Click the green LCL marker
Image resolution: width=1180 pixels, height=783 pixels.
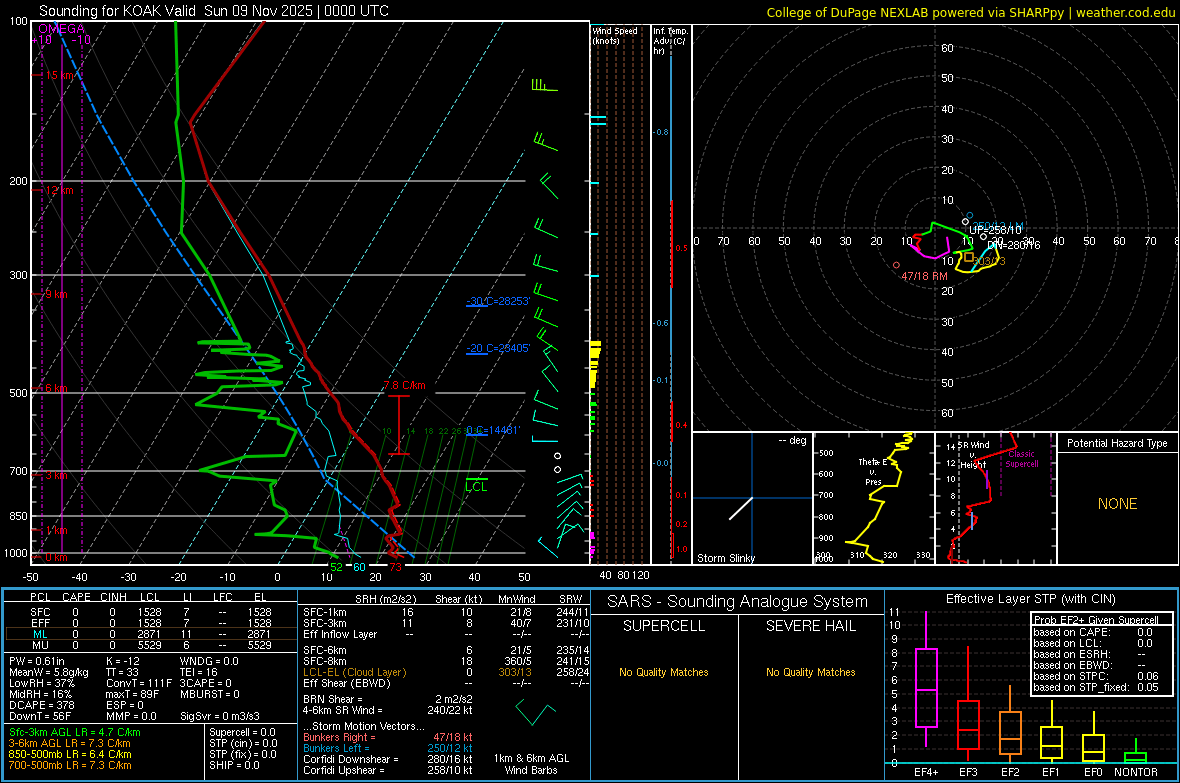click(476, 486)
